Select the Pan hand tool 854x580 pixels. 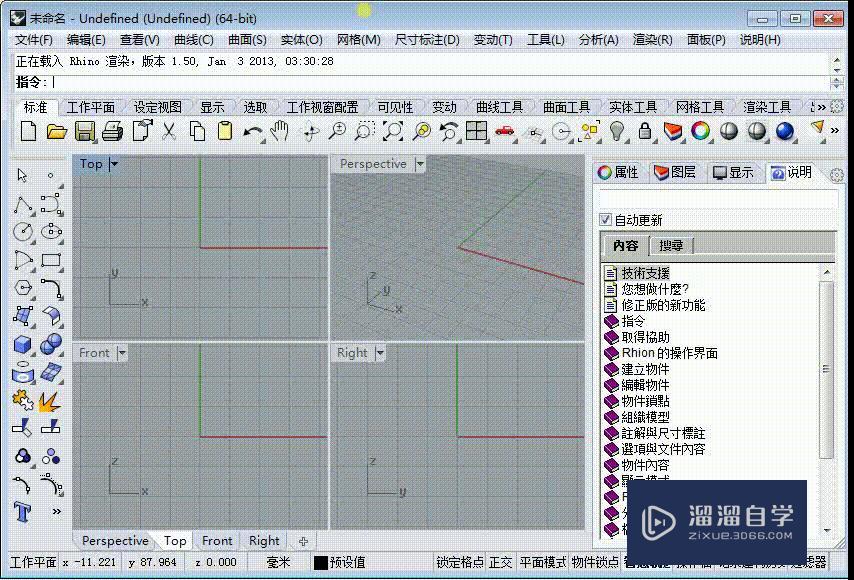point(280,131)
